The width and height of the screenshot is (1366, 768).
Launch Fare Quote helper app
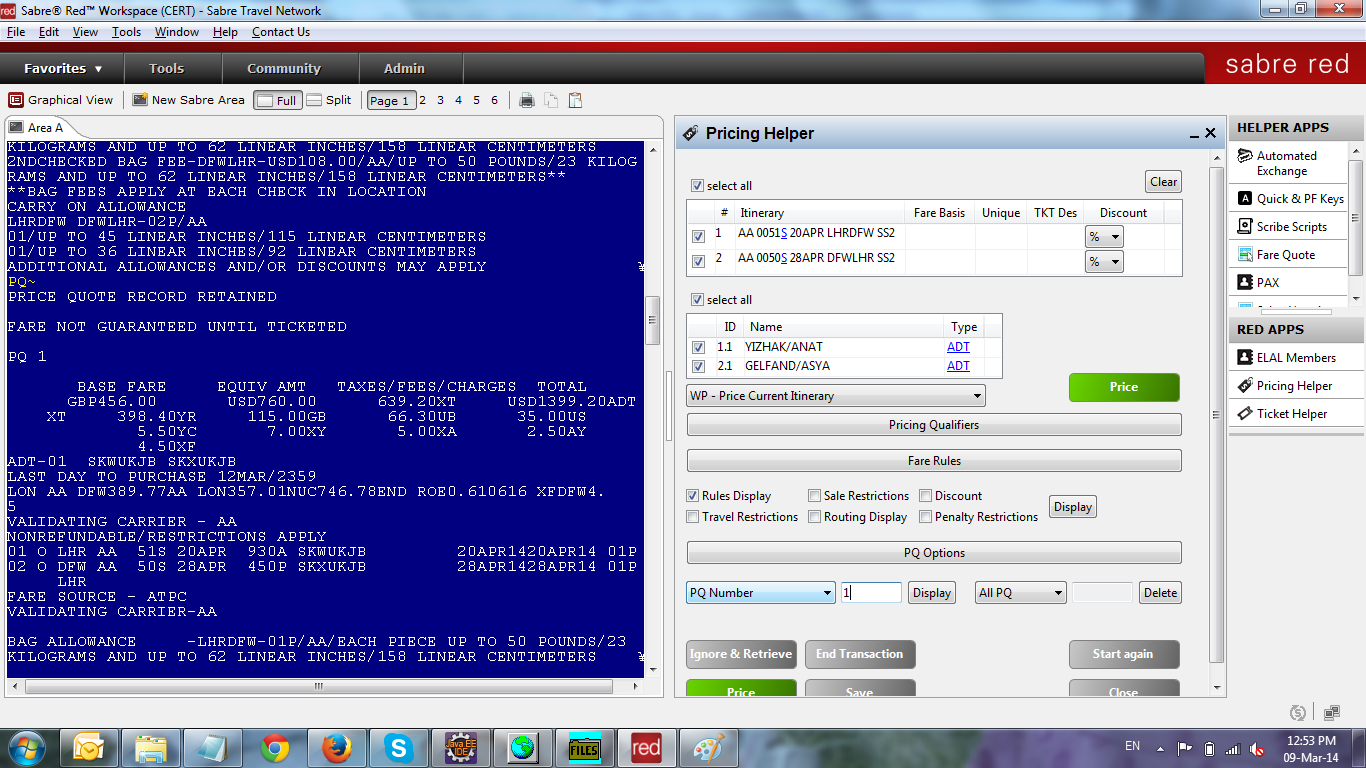click(1245, 255)
